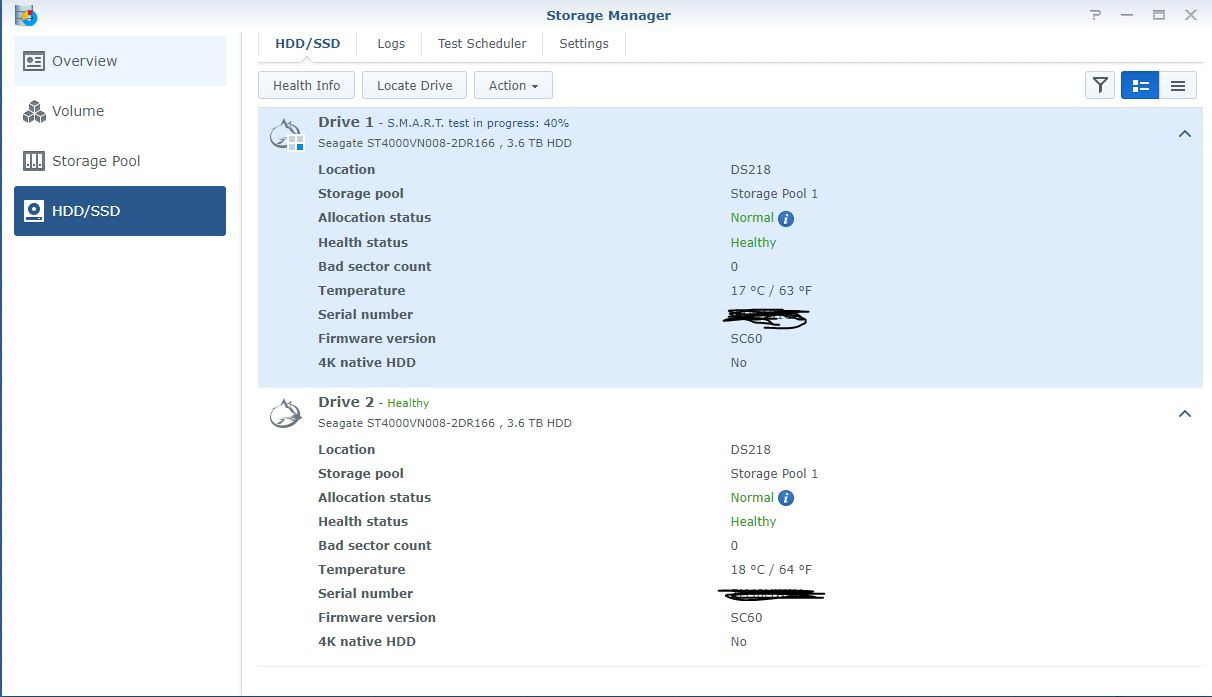Open the Test Scheduler tab
1212x697 pixels.
(481, 43)
